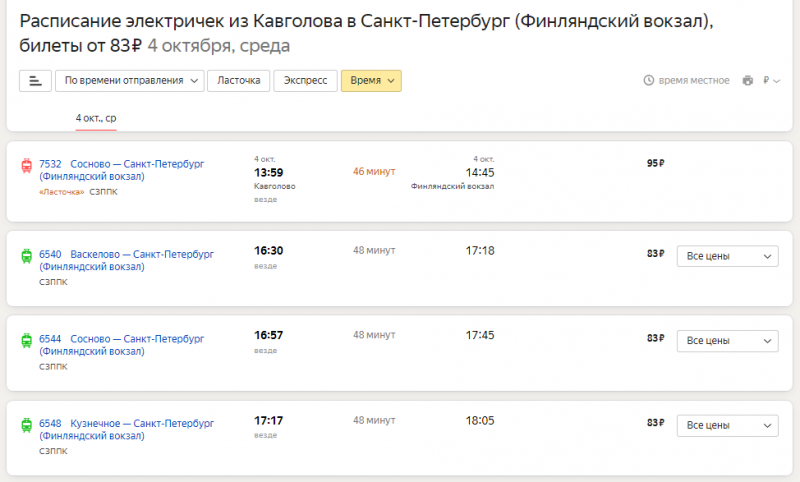800x482 pixels.
Task: Open the ruble currency selector
Action: (770, 81)
